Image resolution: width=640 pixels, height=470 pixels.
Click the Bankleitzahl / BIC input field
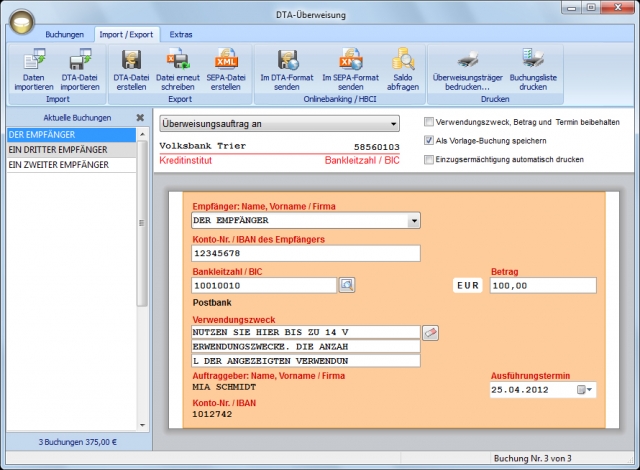point(264,285)
